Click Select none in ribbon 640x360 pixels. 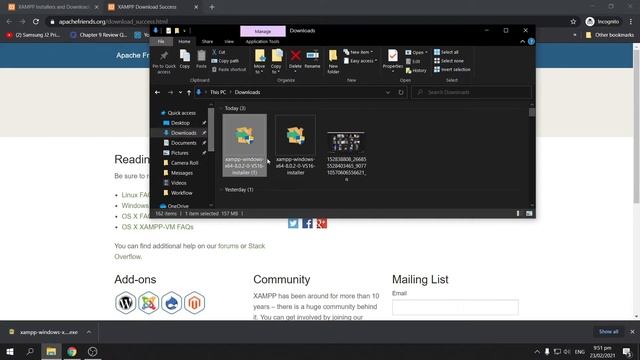449,61
